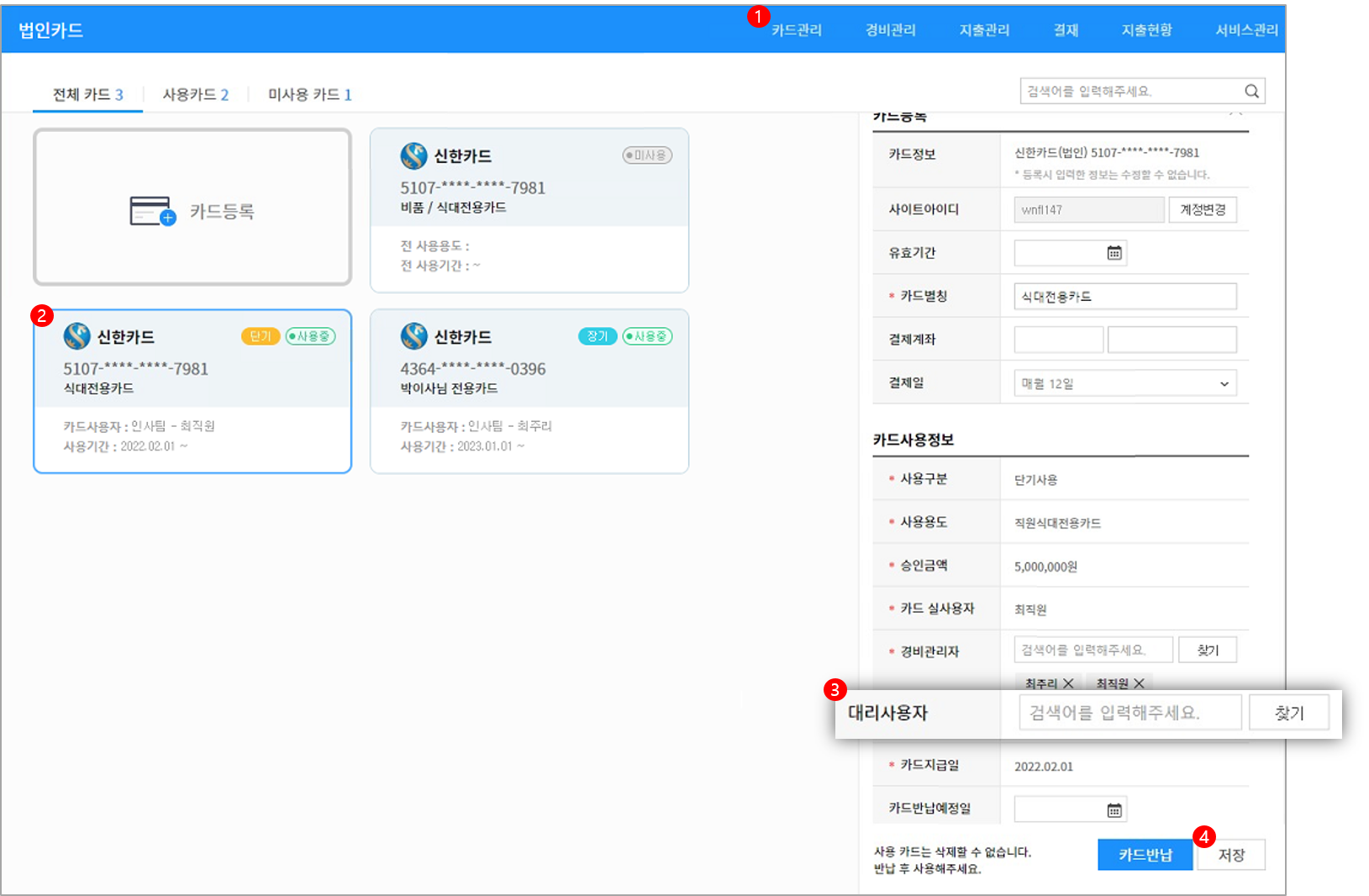Viewport: 1369px width, 896px height.
Task: Click 계정변경 button
Action: pos(1203,209)
